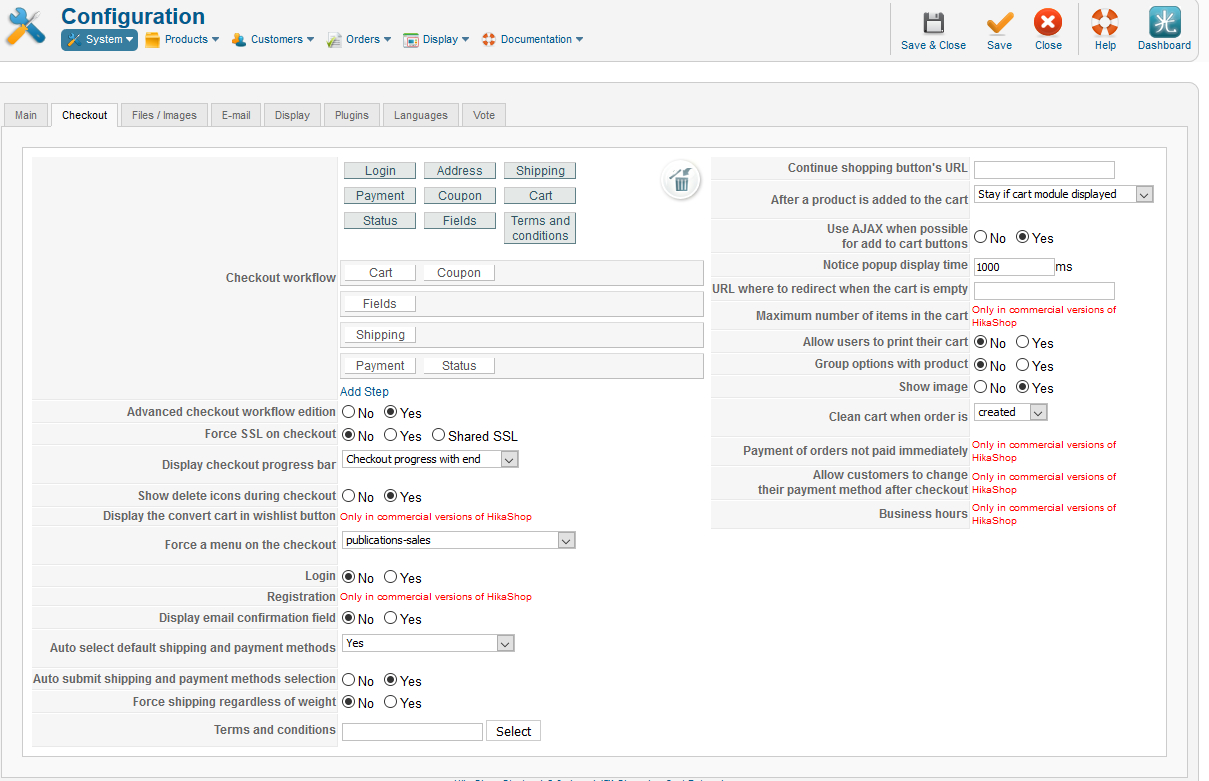Click the Terms and conditions text field
Viewport: 1209px width, 781px height.
[412, 732]
